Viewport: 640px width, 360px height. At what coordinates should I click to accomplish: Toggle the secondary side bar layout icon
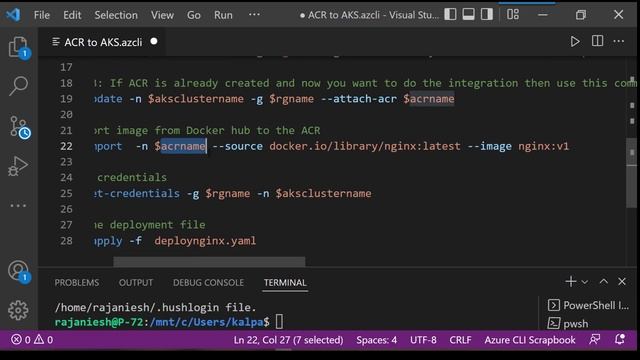point(487,15)
